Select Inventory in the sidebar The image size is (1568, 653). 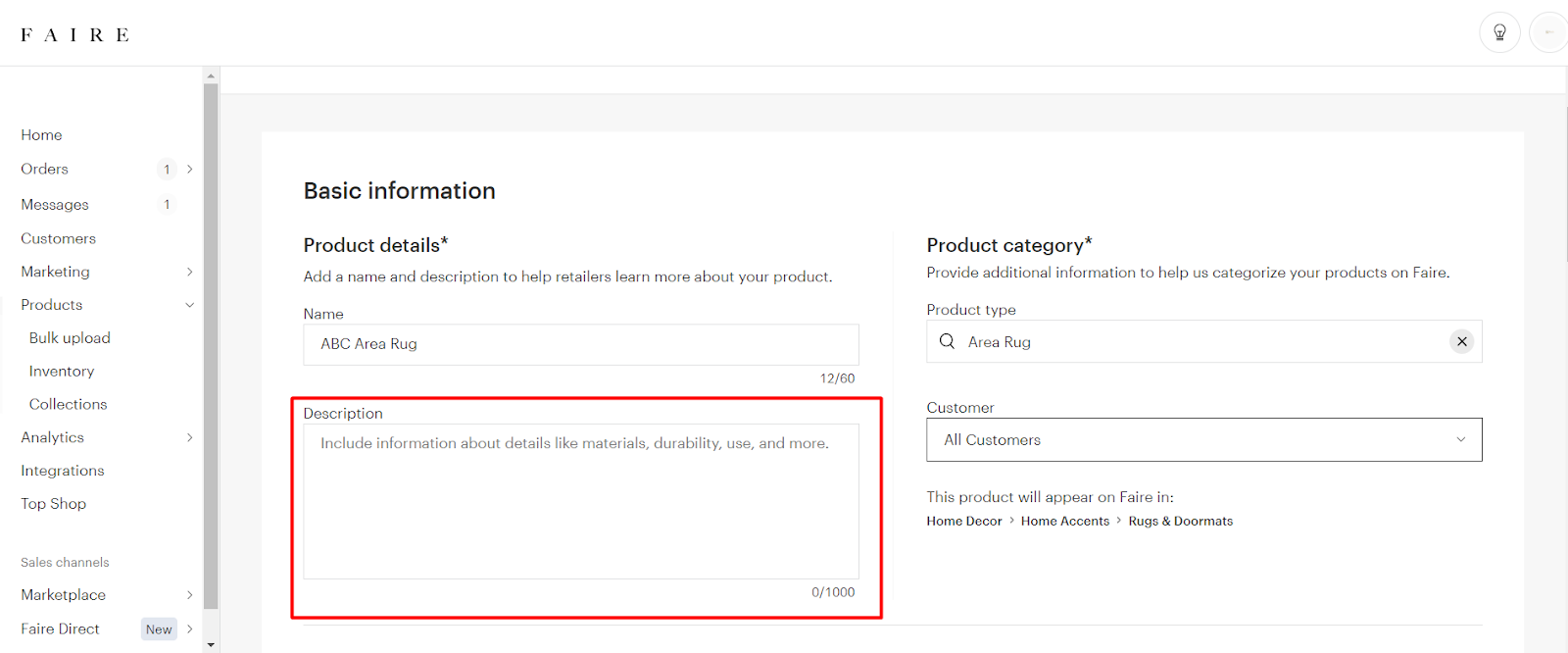(62, 372)
